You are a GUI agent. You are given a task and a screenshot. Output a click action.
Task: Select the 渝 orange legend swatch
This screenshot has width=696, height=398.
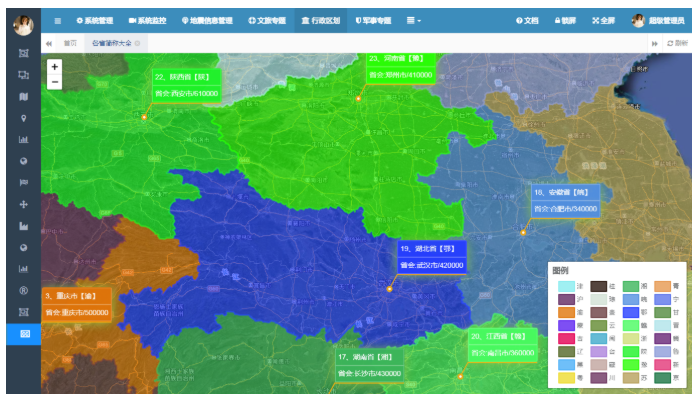566,312
